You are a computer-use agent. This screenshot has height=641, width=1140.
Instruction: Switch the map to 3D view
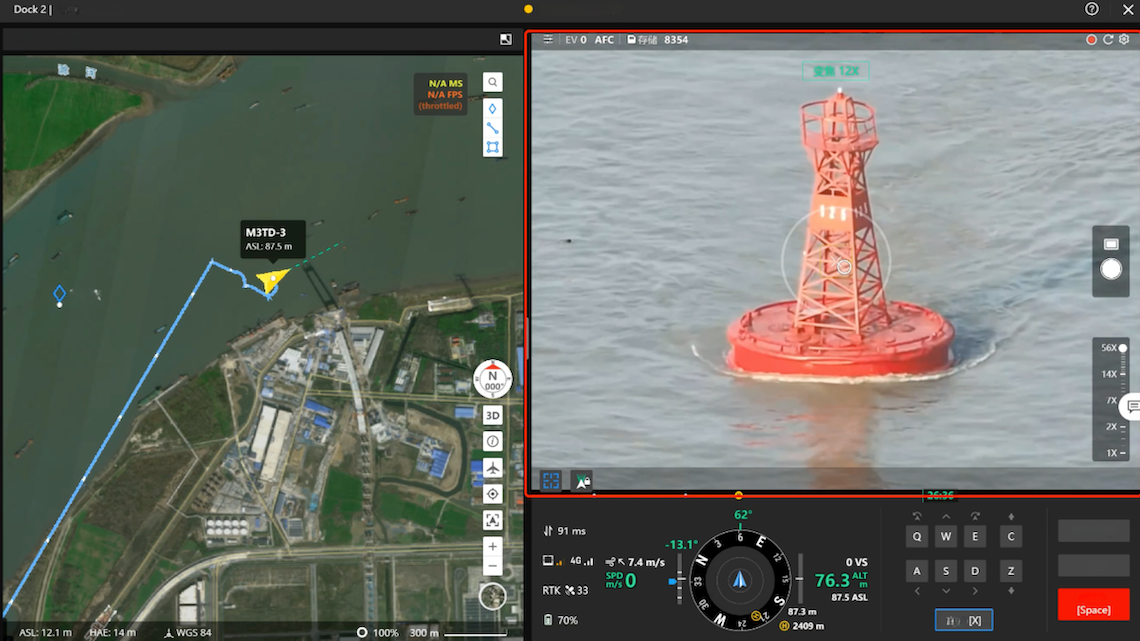[492, 415]
